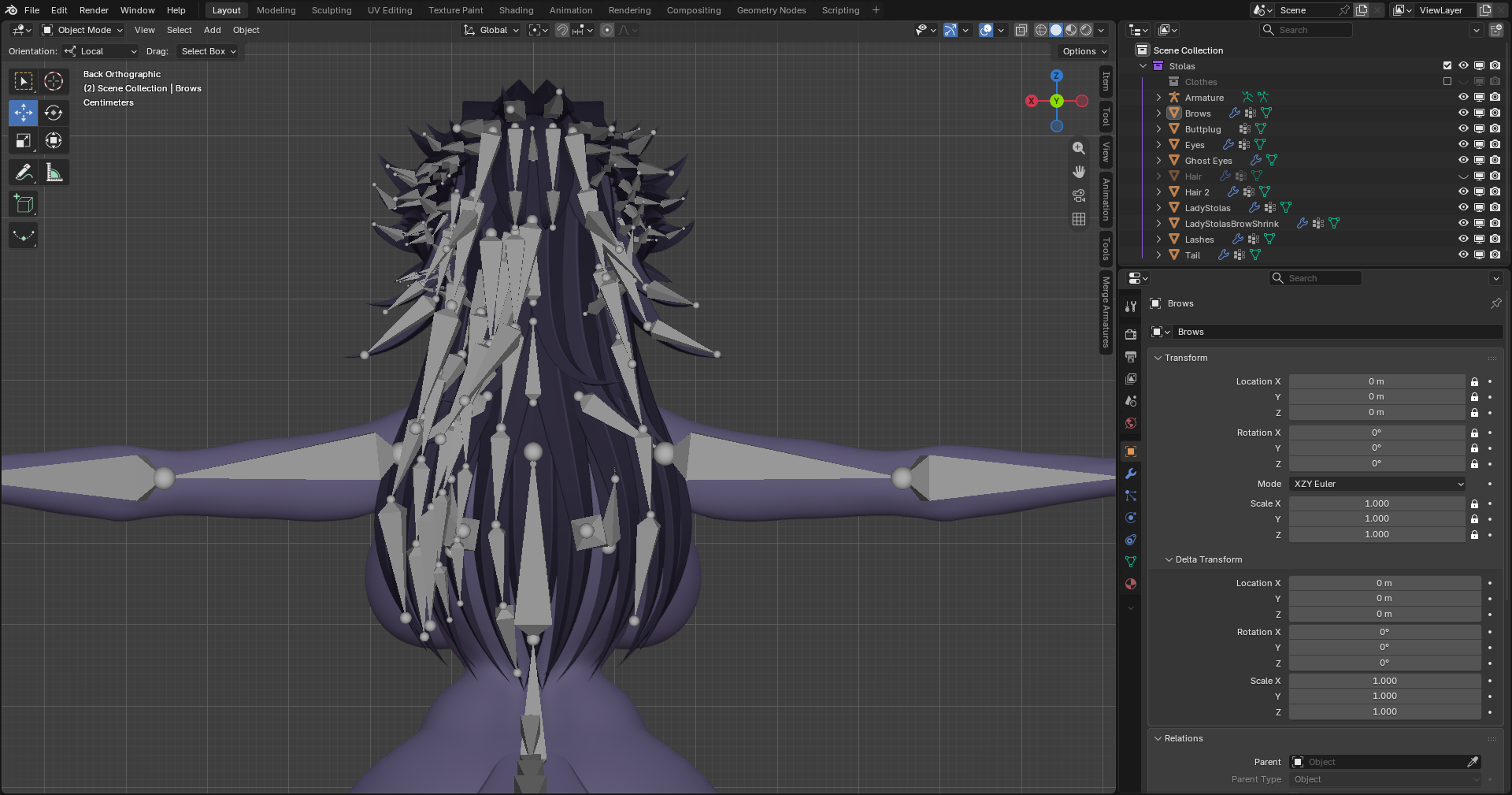The image size is (1512, 795).
Task: Switch to the UV Editing workspace tab
Action: [x=390, y=10]
